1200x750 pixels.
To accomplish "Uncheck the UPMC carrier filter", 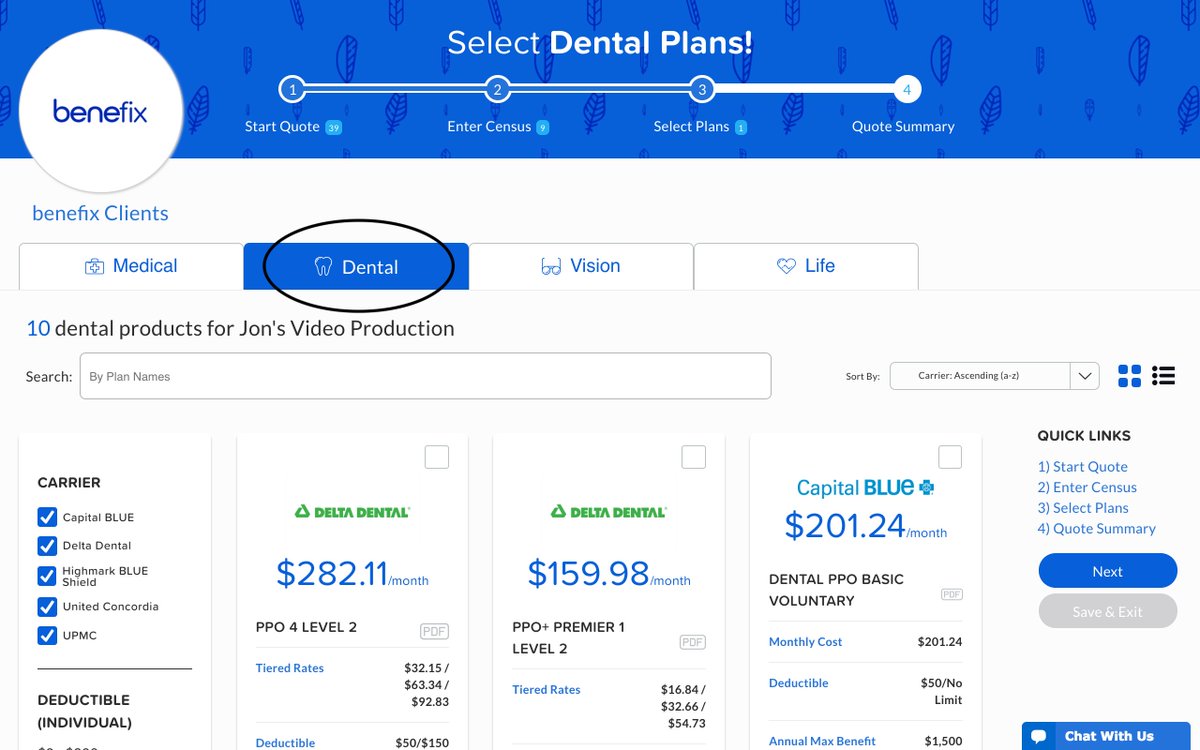I will [47, 635].
